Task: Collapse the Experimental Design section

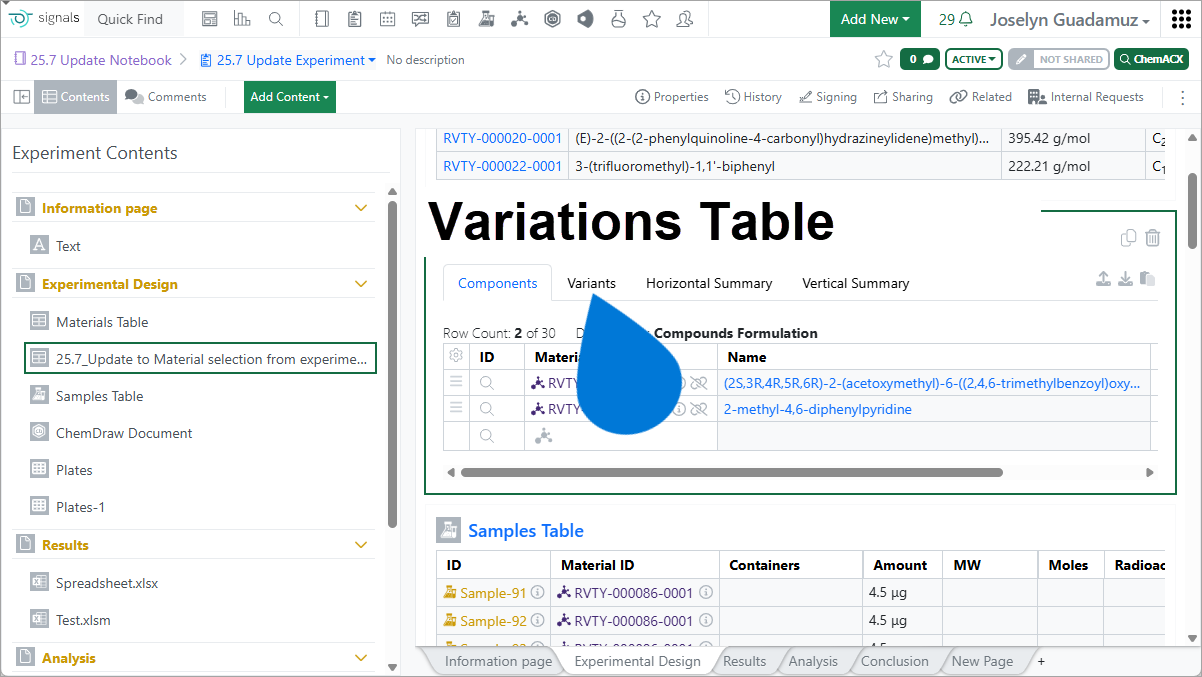Action: 361,284
